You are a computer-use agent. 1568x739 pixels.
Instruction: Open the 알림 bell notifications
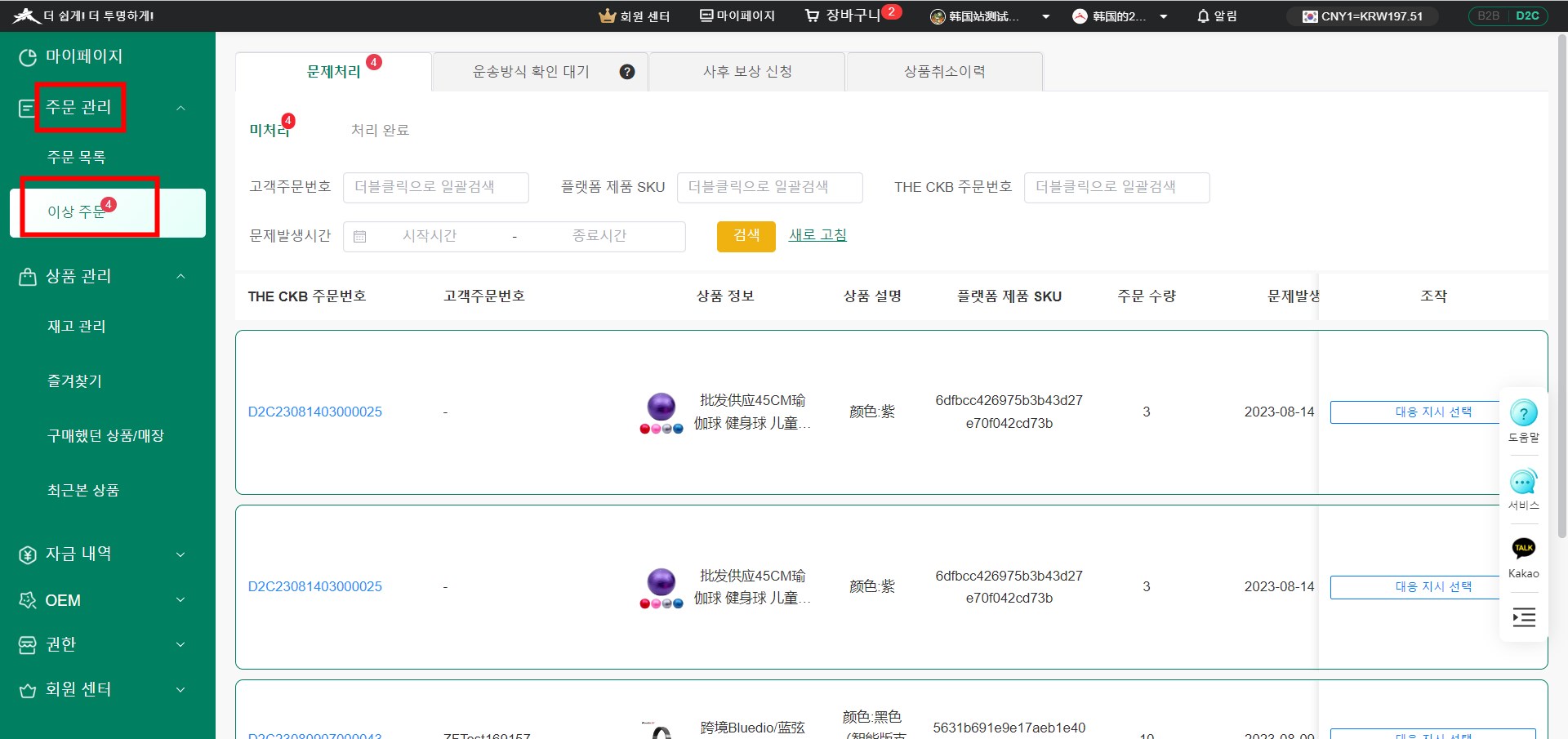tap(1216, 16)
